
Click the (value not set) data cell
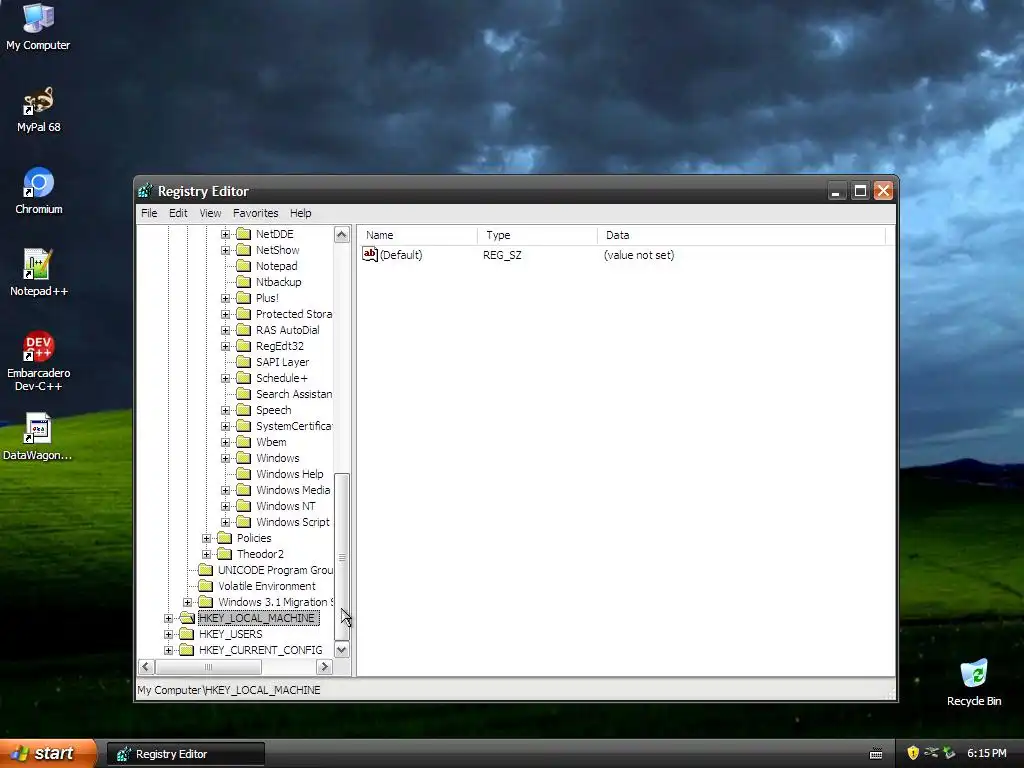coord(639,255)
